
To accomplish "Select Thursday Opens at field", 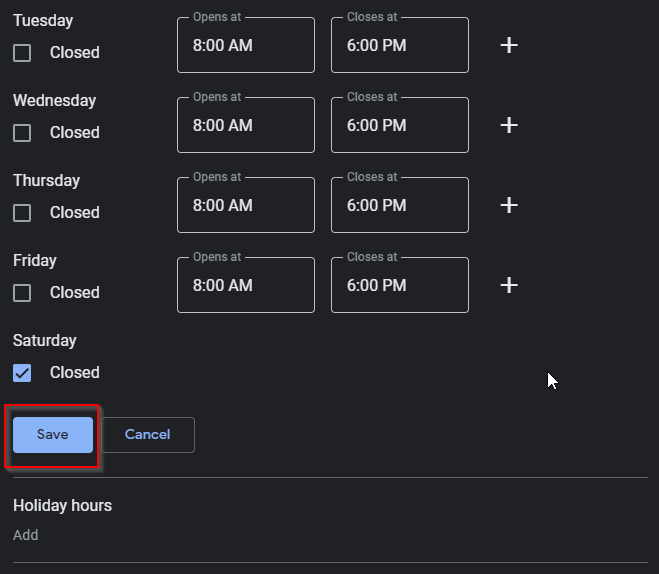I will [246, 206].
